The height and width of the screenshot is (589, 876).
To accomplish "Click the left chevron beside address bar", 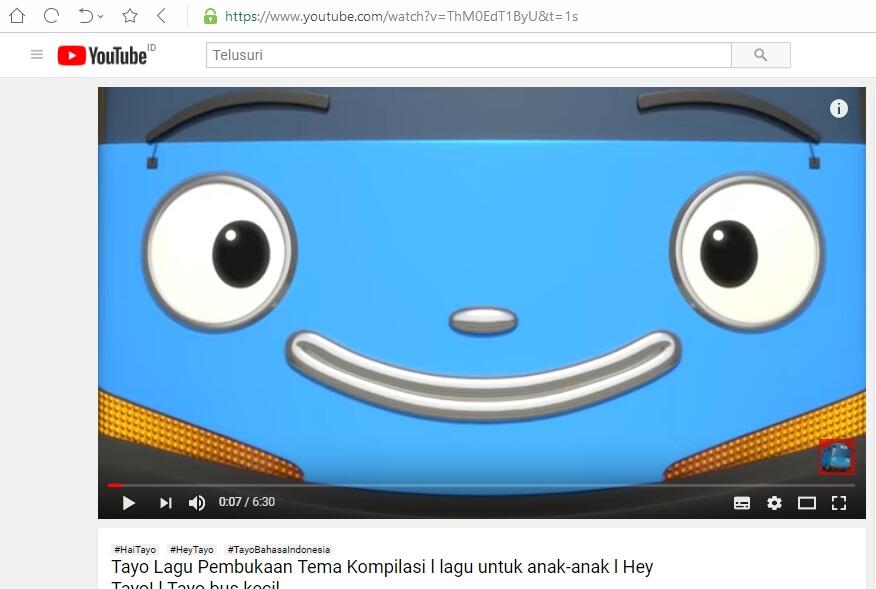I will [161, 16].
